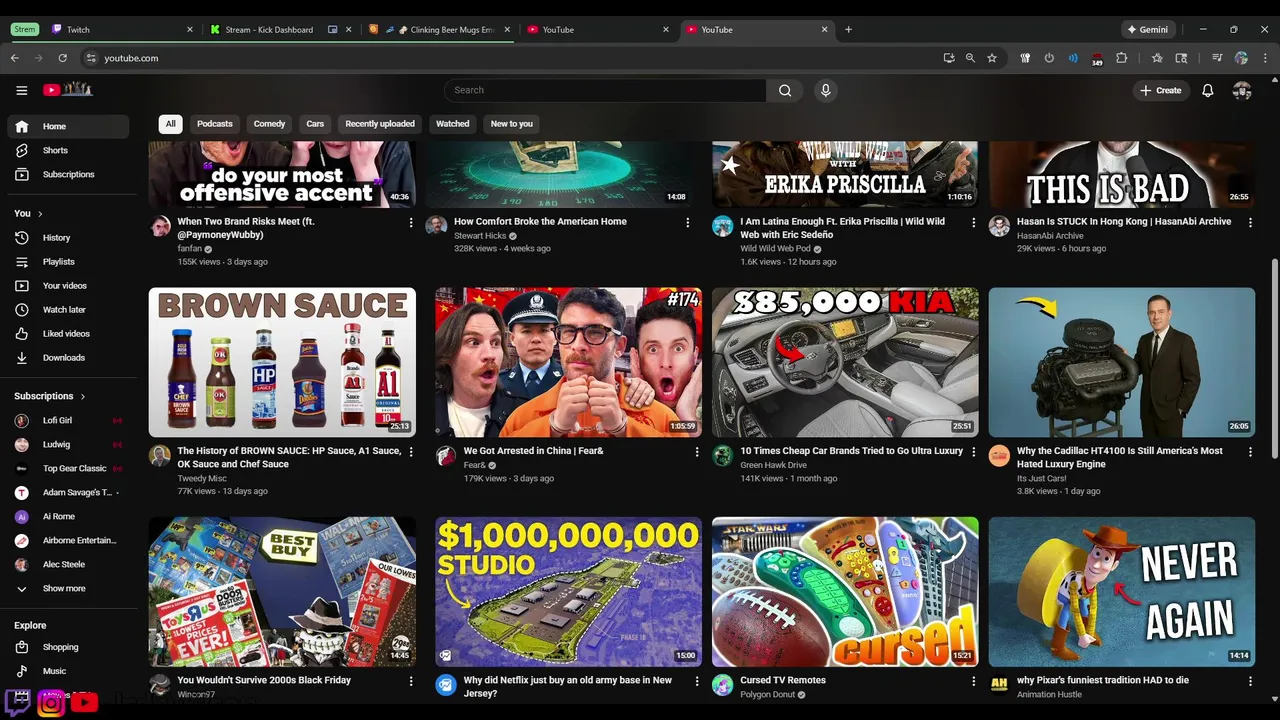Open Playlists in the sidebar
The image size is (1280, 720).
pyautogui.click(x=69, y=262)
